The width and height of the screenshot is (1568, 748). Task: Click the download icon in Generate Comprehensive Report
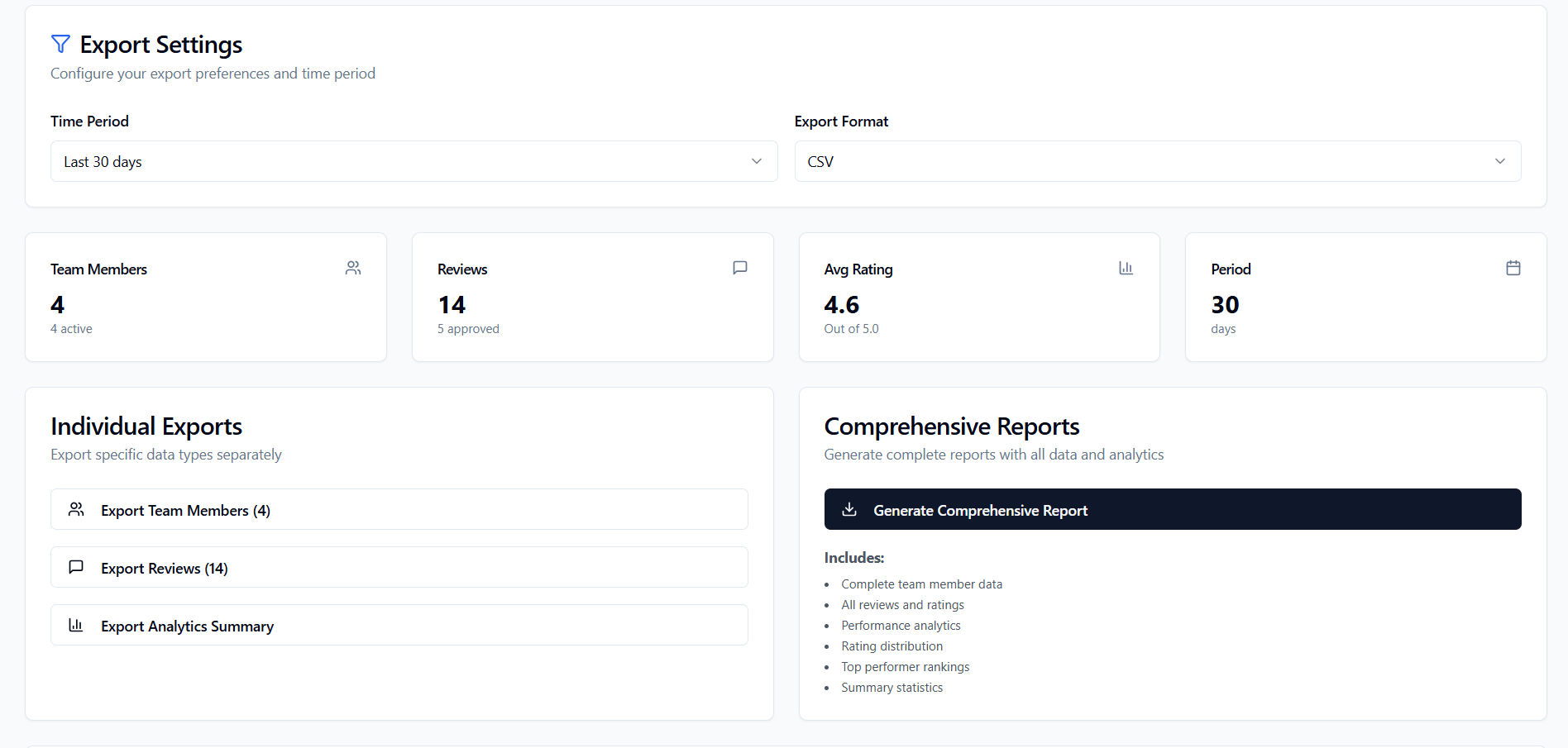click(x=849, y=509)
